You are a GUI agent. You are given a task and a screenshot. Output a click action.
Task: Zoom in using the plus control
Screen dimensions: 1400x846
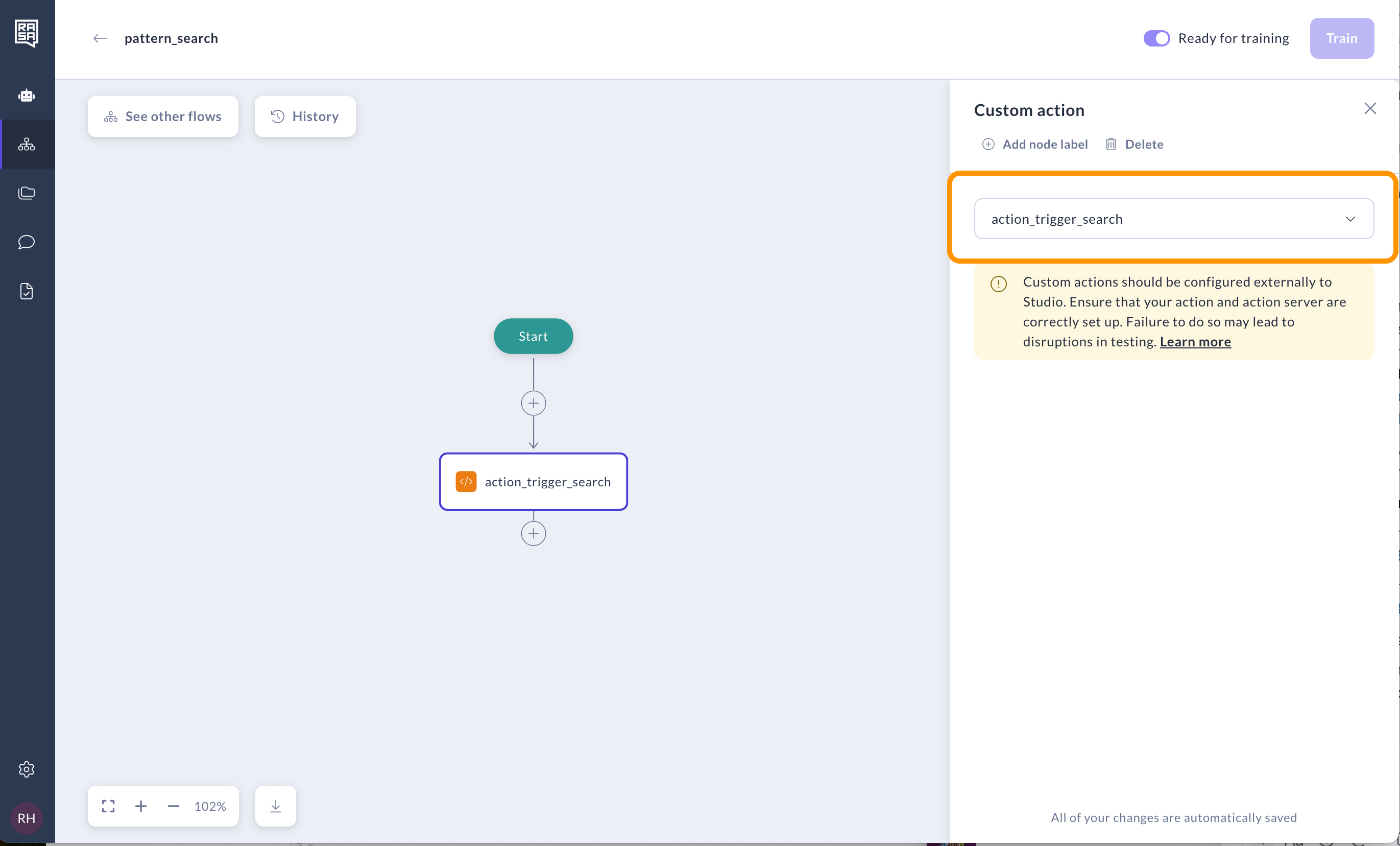(x=141, y=806)
